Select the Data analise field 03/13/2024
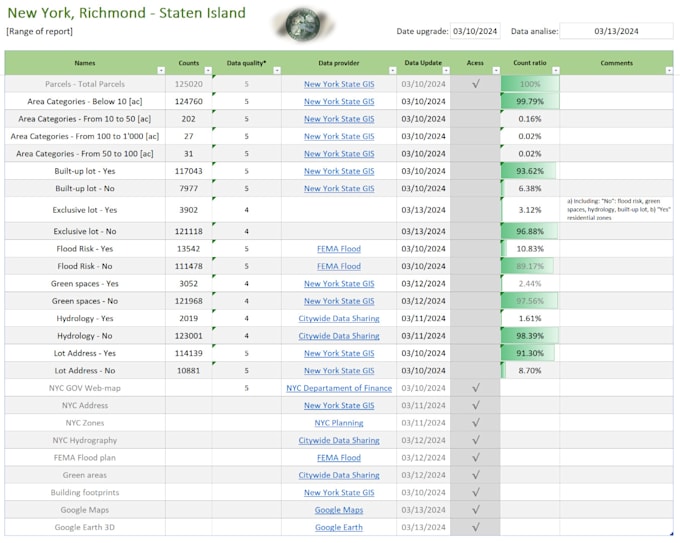This screenshot has width=680, height=543. point(616,31)
